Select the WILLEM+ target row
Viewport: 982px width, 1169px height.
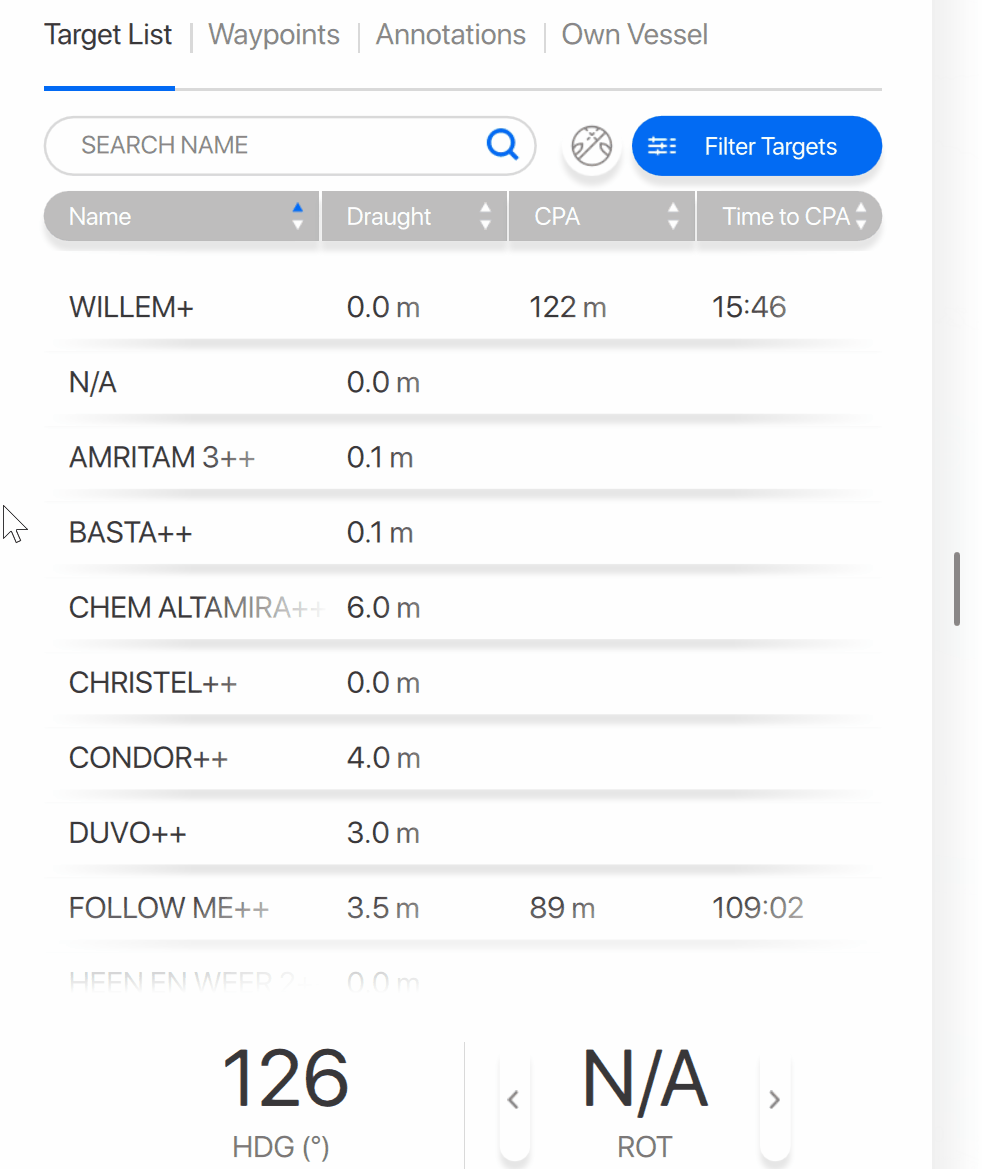coord(460,307)
